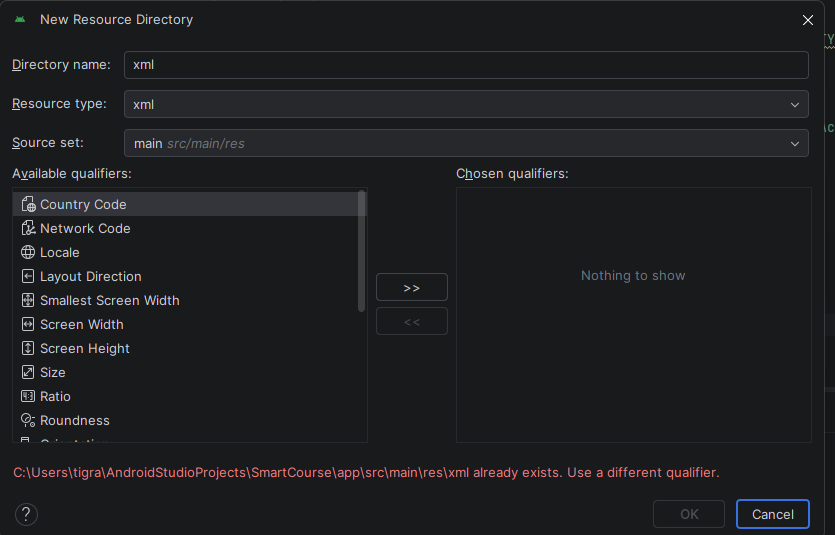Click the Locale globe icon
The image size is (835, 535).
28,252
